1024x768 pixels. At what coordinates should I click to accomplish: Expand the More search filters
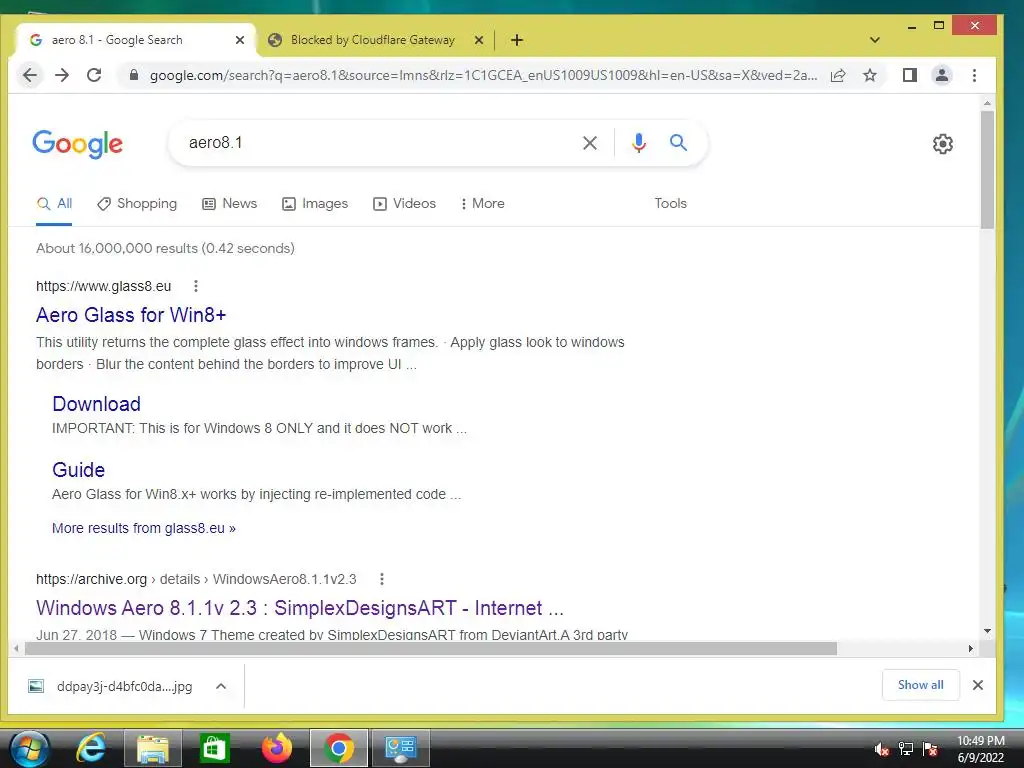pos(482,204)
